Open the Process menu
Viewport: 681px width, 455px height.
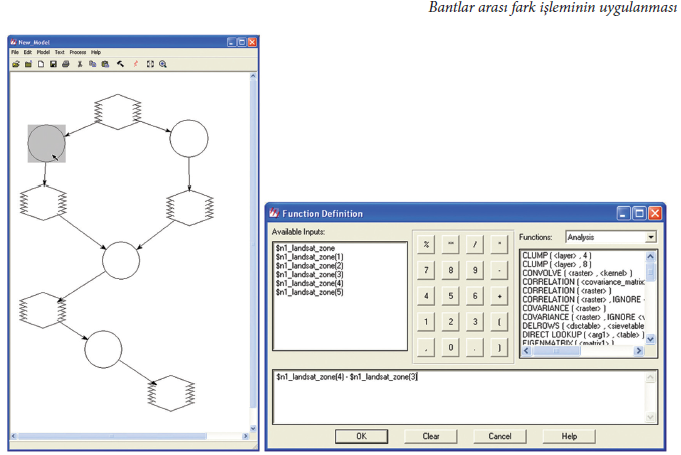[x=76, y=52]
